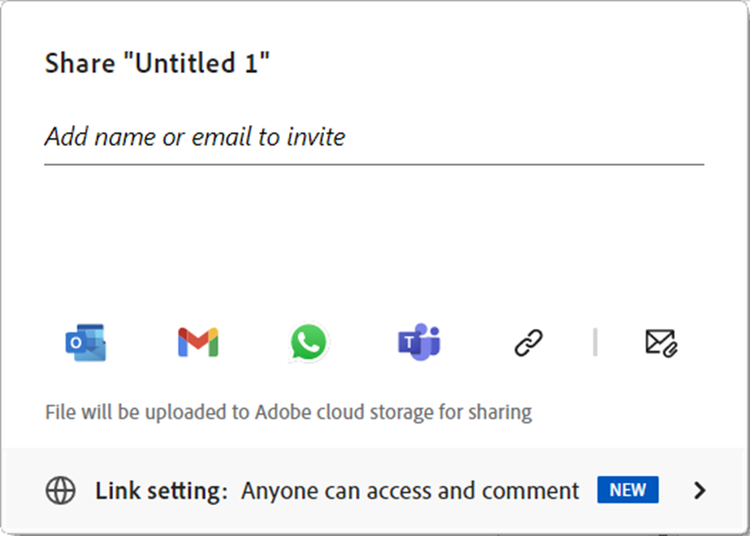Copy the share link with chain icon
750x536 pixels.
527,343
